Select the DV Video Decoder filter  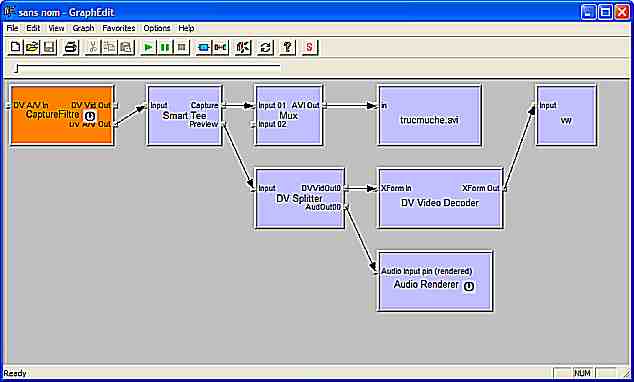click(x=440, y=198)
